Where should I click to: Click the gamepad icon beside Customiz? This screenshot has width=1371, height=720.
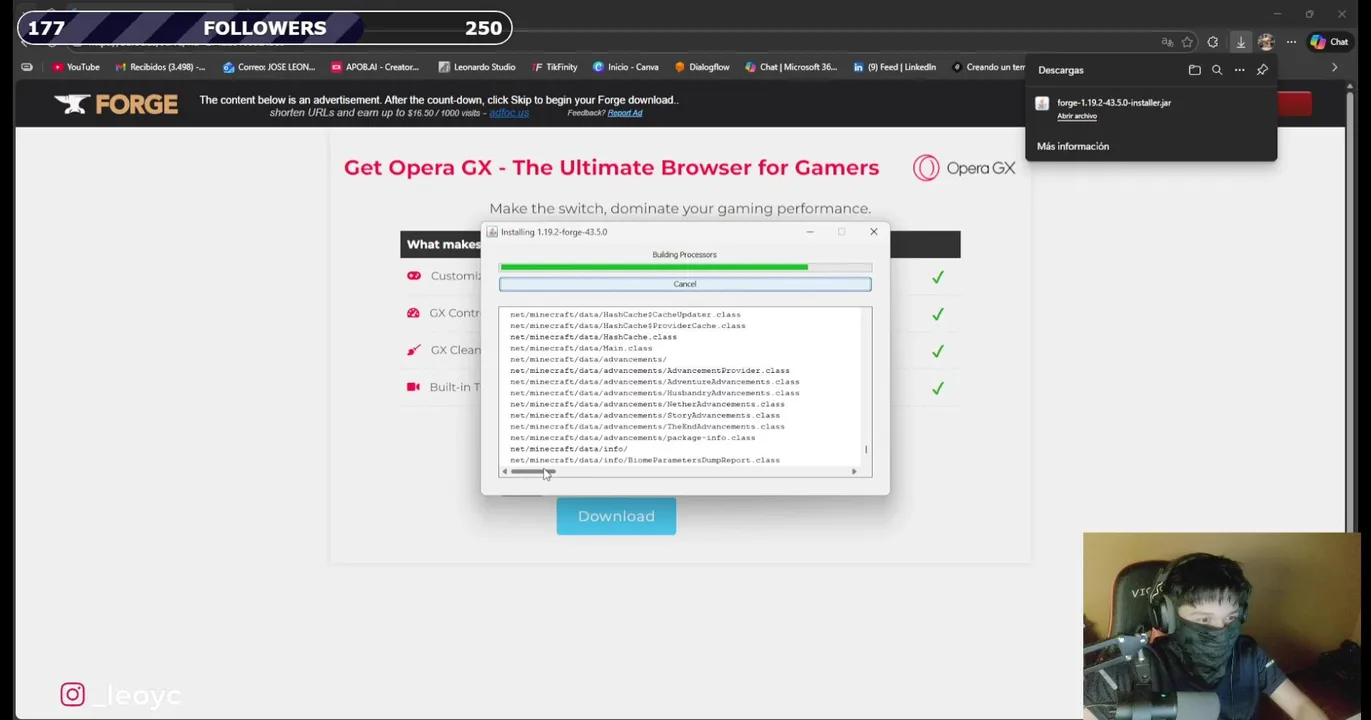tap(413, 276)
